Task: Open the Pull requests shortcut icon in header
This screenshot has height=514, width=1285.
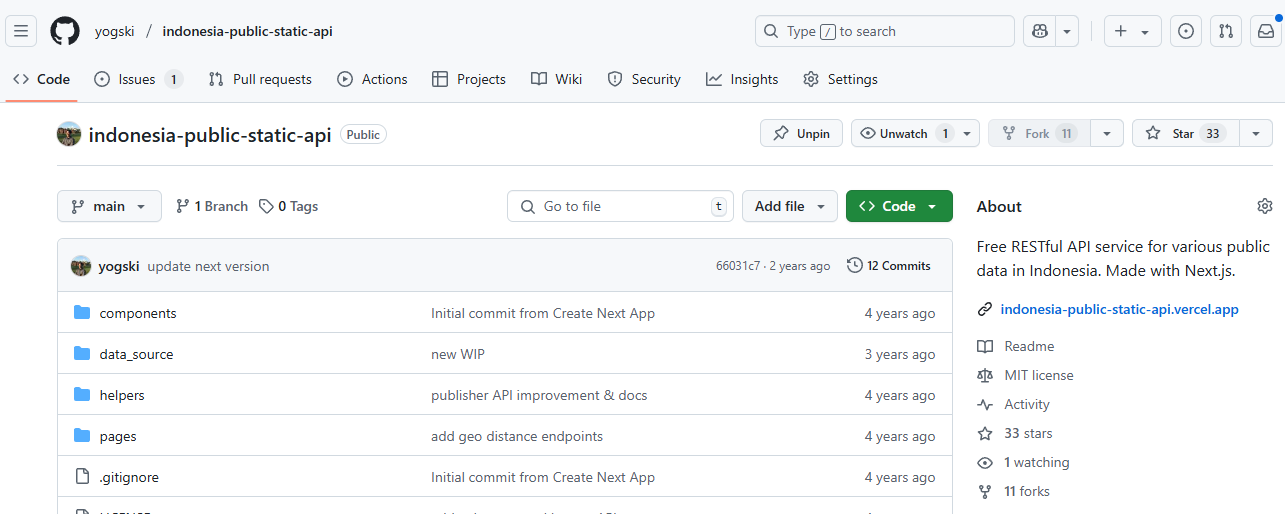Action: [1226, 31]
